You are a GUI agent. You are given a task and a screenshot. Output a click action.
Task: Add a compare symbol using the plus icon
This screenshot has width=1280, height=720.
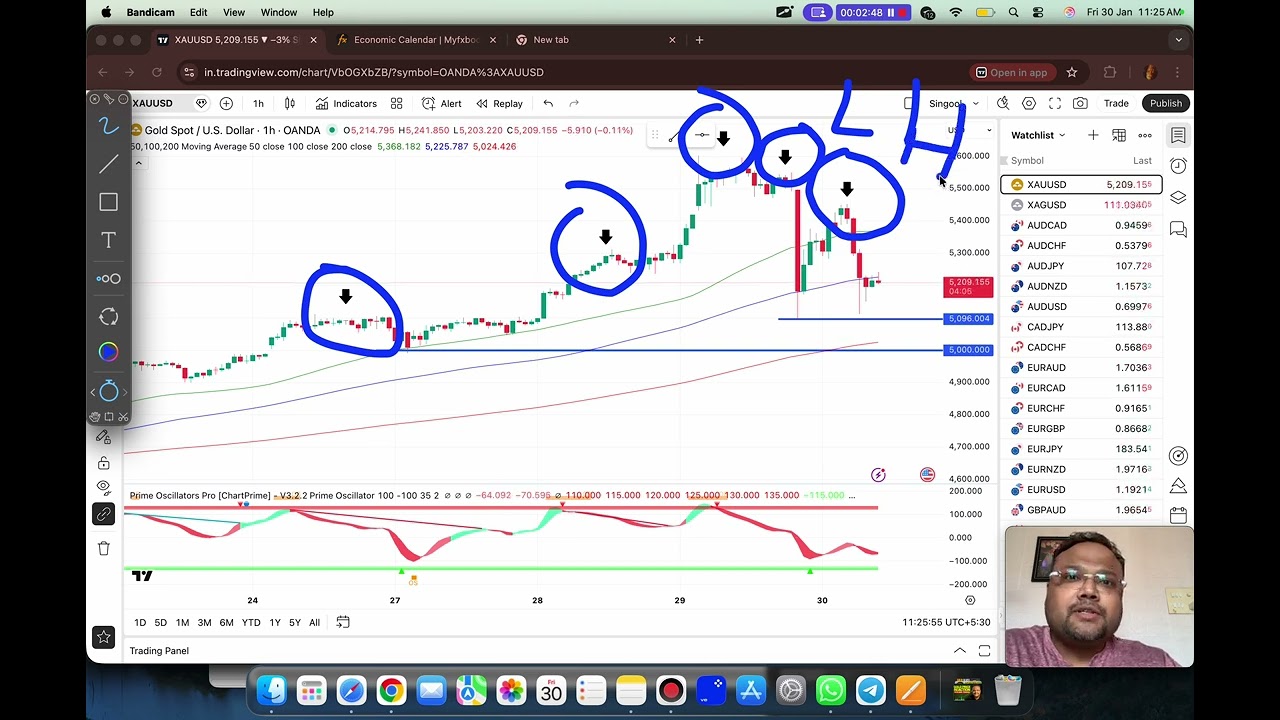[x=226, y=103]
